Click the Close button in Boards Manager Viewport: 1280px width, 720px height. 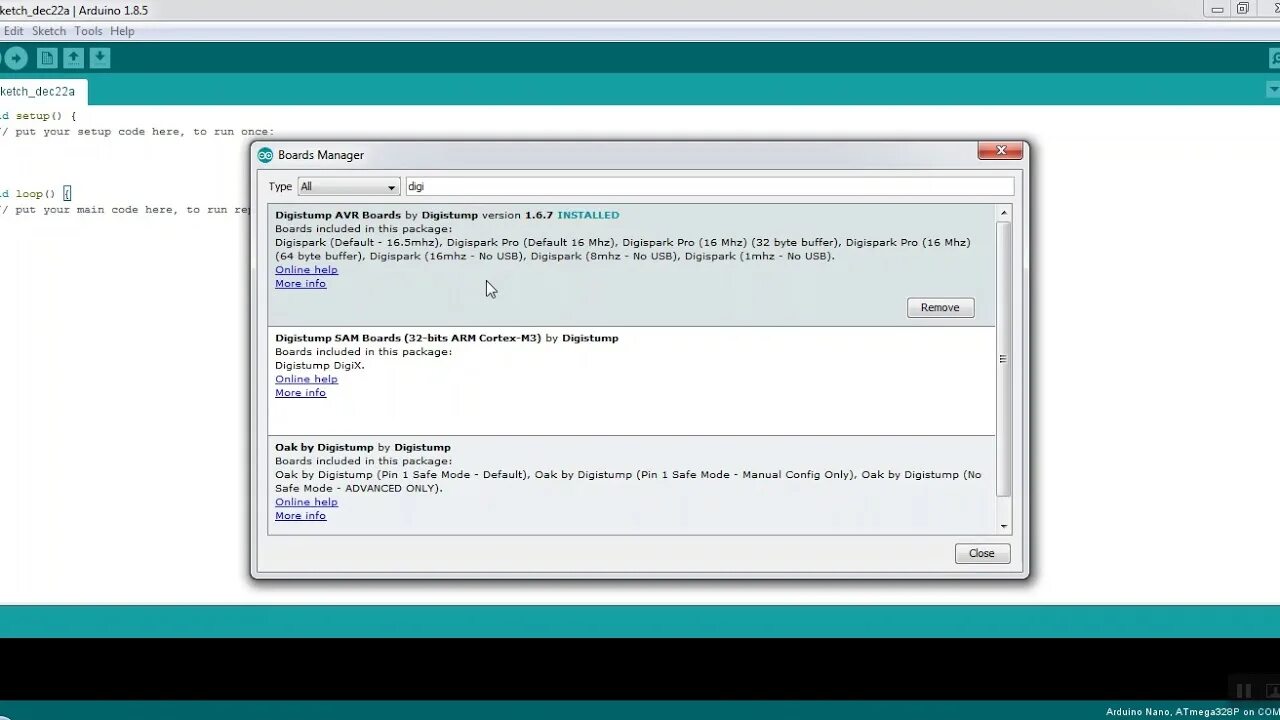(x=981, y=553)
